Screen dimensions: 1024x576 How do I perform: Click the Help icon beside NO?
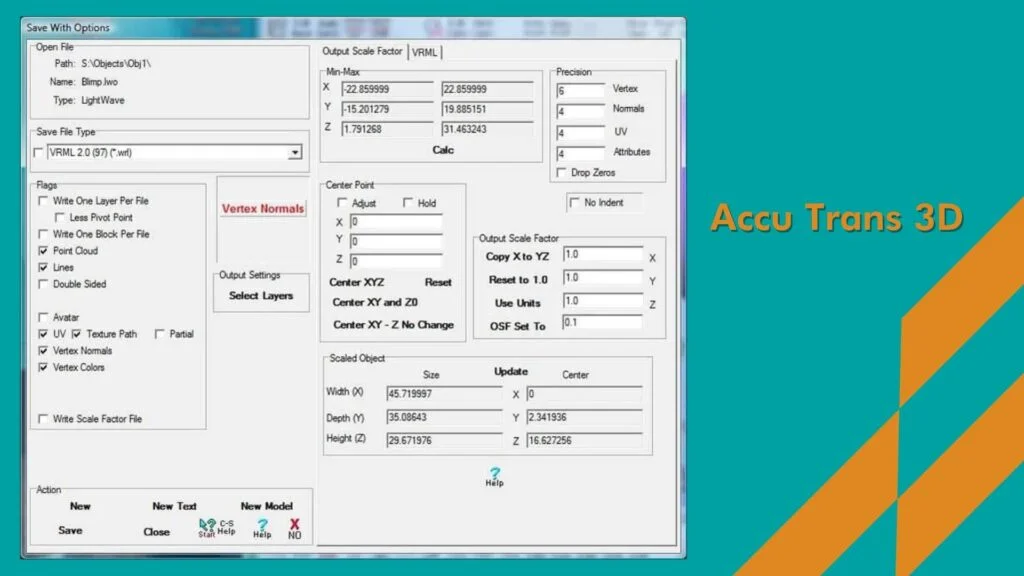[262, 528]
